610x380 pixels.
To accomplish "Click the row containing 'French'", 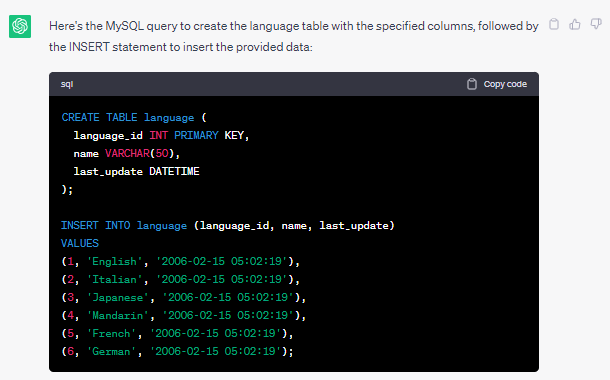I will [x=177, y=333].
